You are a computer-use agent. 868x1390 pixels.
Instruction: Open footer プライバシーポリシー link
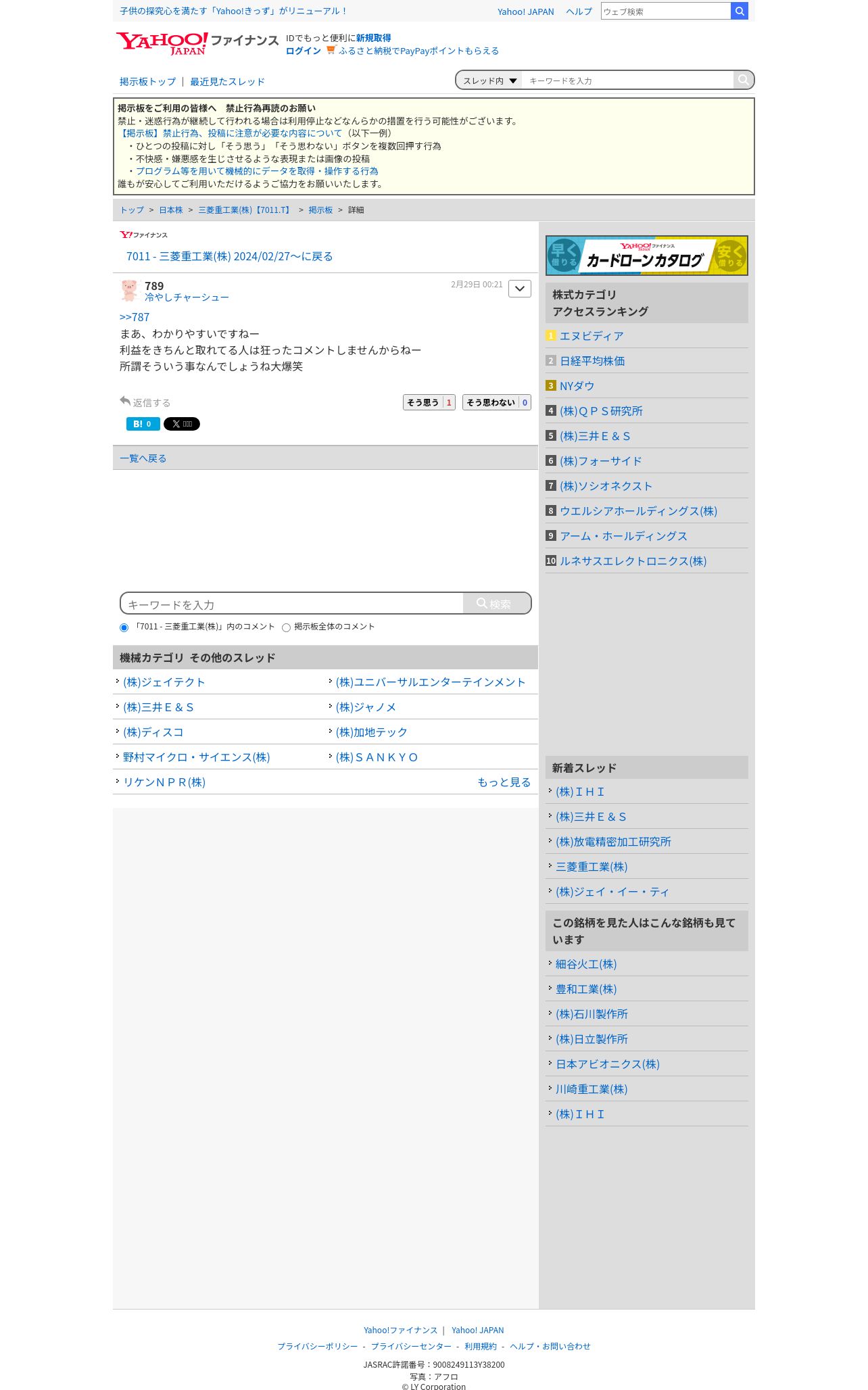click(x=317, y=1346)
